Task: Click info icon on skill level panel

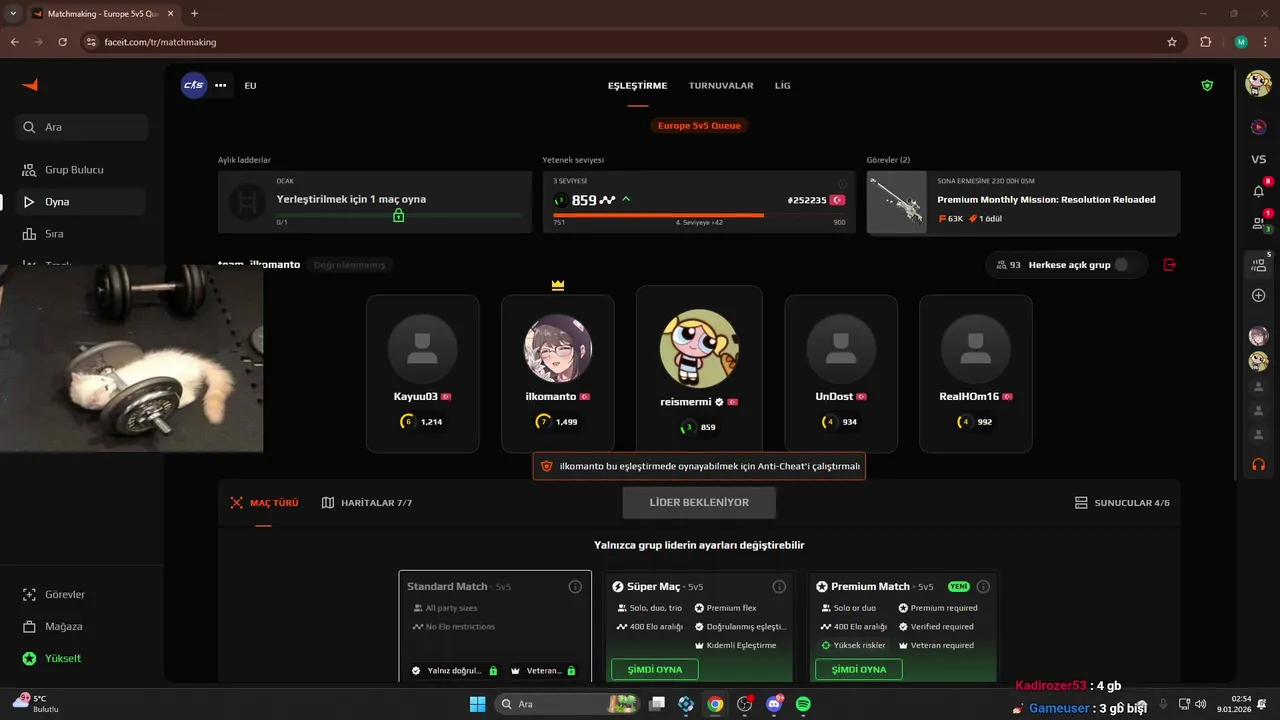Action: pos(842,184)
